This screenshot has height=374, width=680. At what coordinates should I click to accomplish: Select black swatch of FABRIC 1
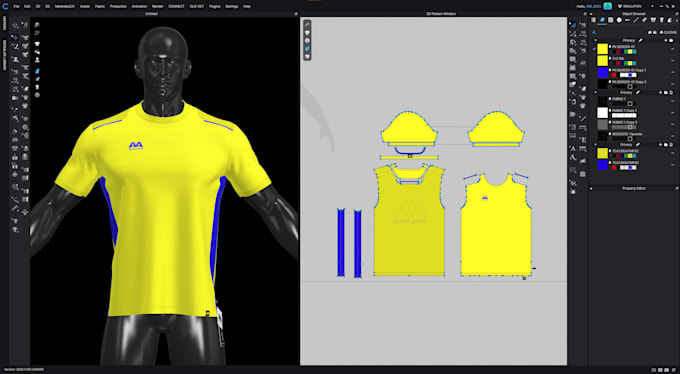tap(602, 101)
